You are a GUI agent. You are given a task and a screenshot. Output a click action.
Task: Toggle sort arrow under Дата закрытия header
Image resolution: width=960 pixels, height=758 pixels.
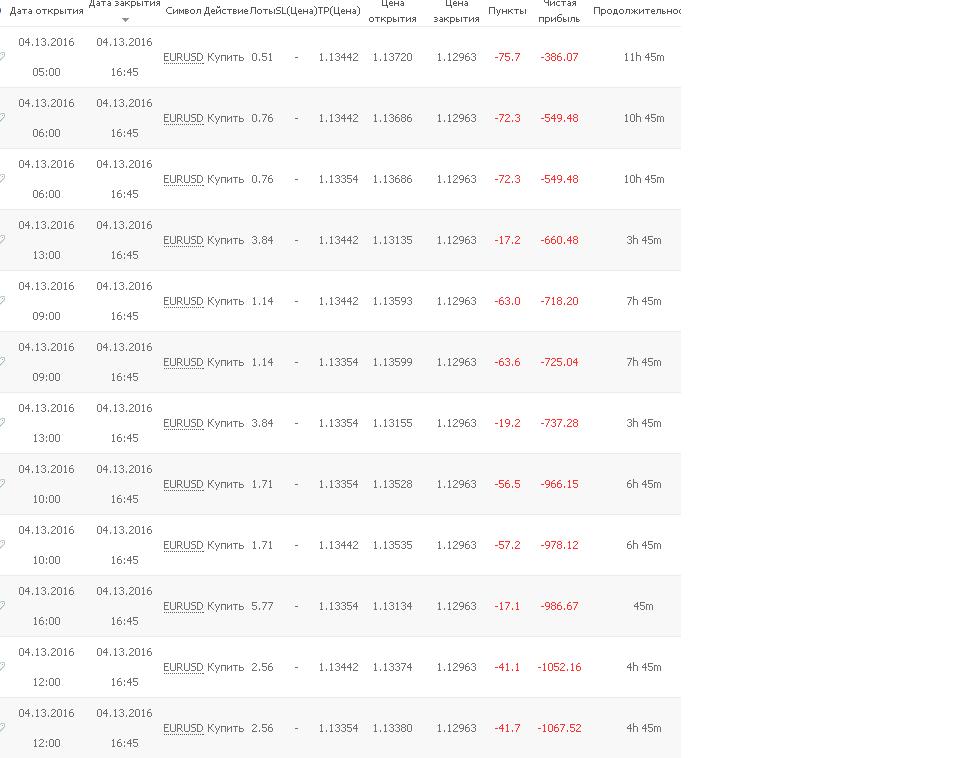(125, 20)
